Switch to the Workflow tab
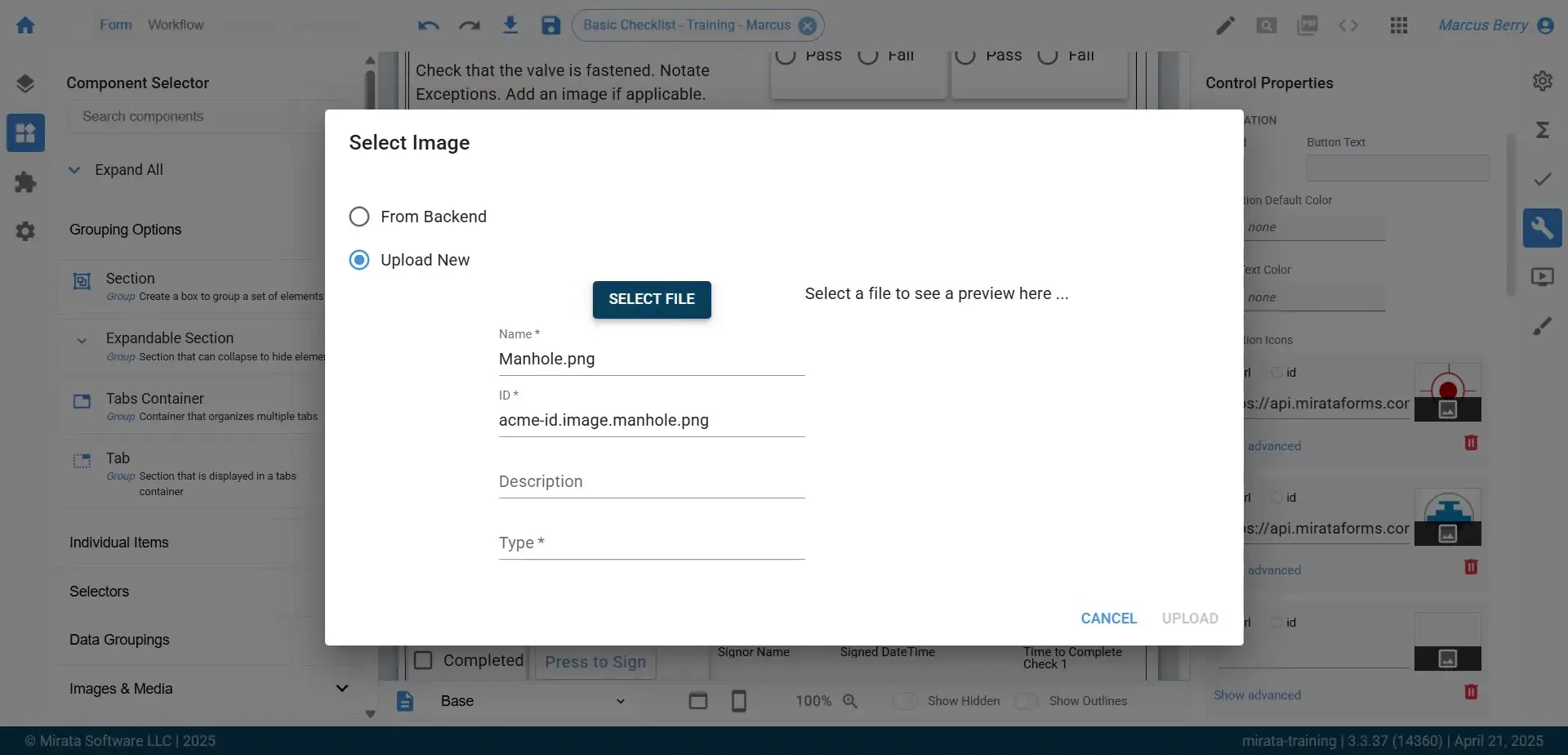Viewport: 1568px width, 755px height. (x=176, y=25)
